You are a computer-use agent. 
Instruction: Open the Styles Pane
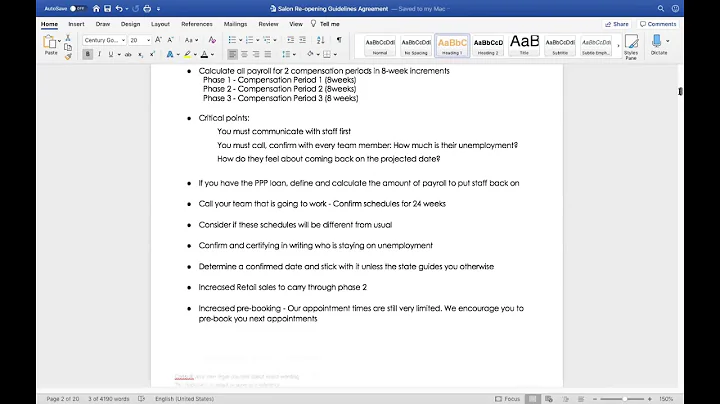pos(631,47)
